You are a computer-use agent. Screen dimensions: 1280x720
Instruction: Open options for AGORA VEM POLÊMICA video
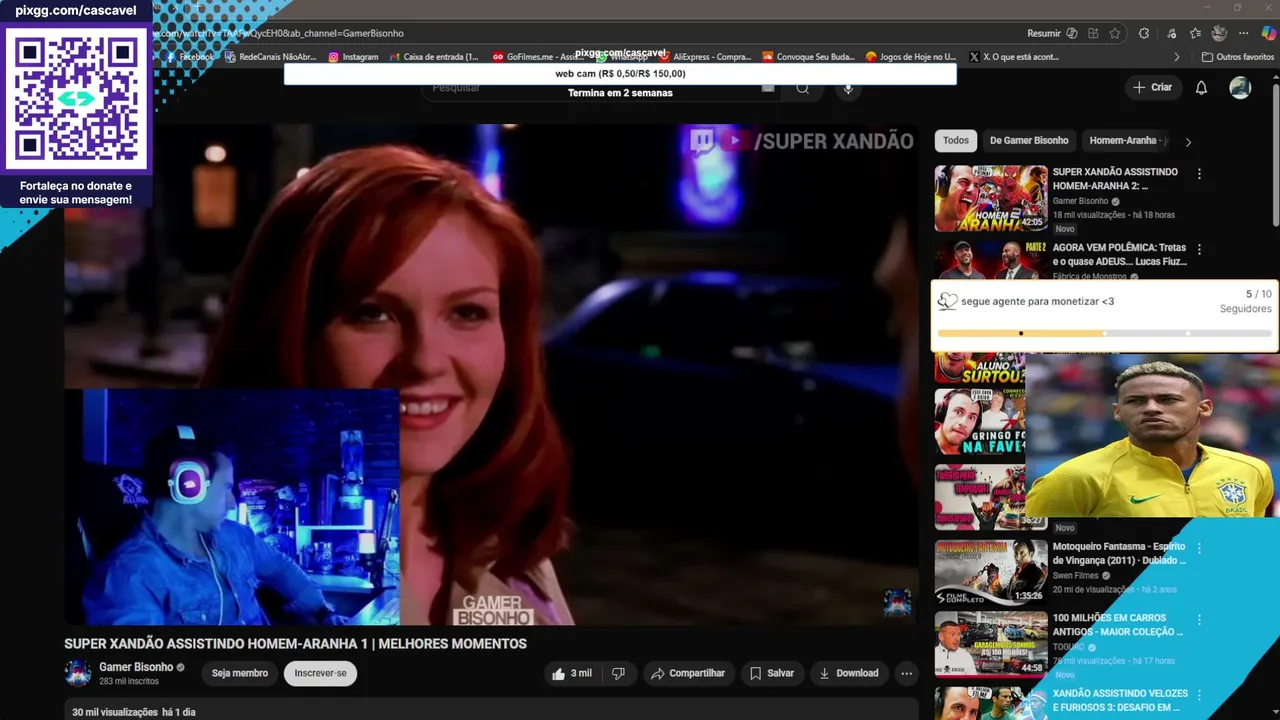tap(1199, 249)
